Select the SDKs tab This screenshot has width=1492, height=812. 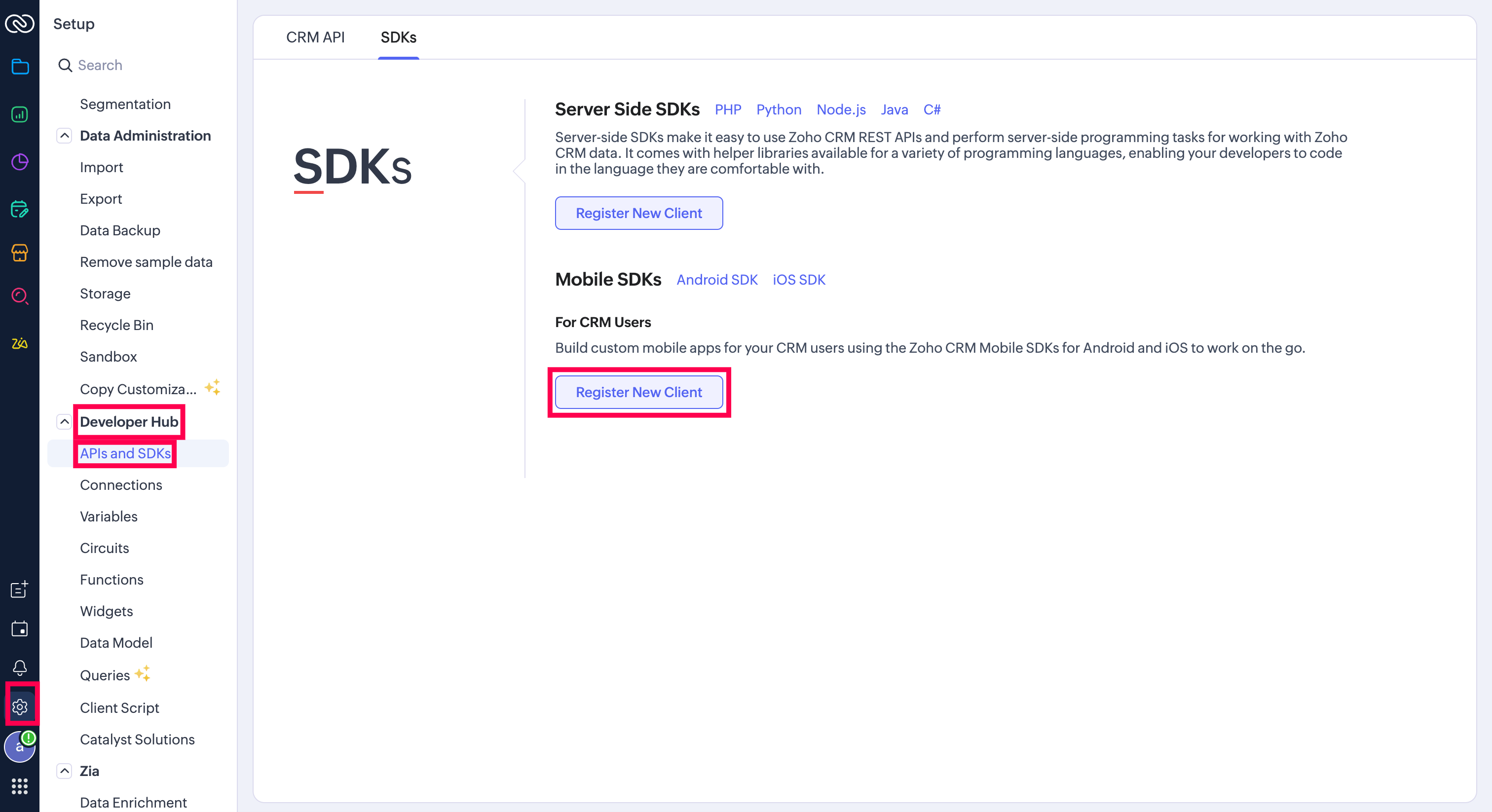(398, 37)
